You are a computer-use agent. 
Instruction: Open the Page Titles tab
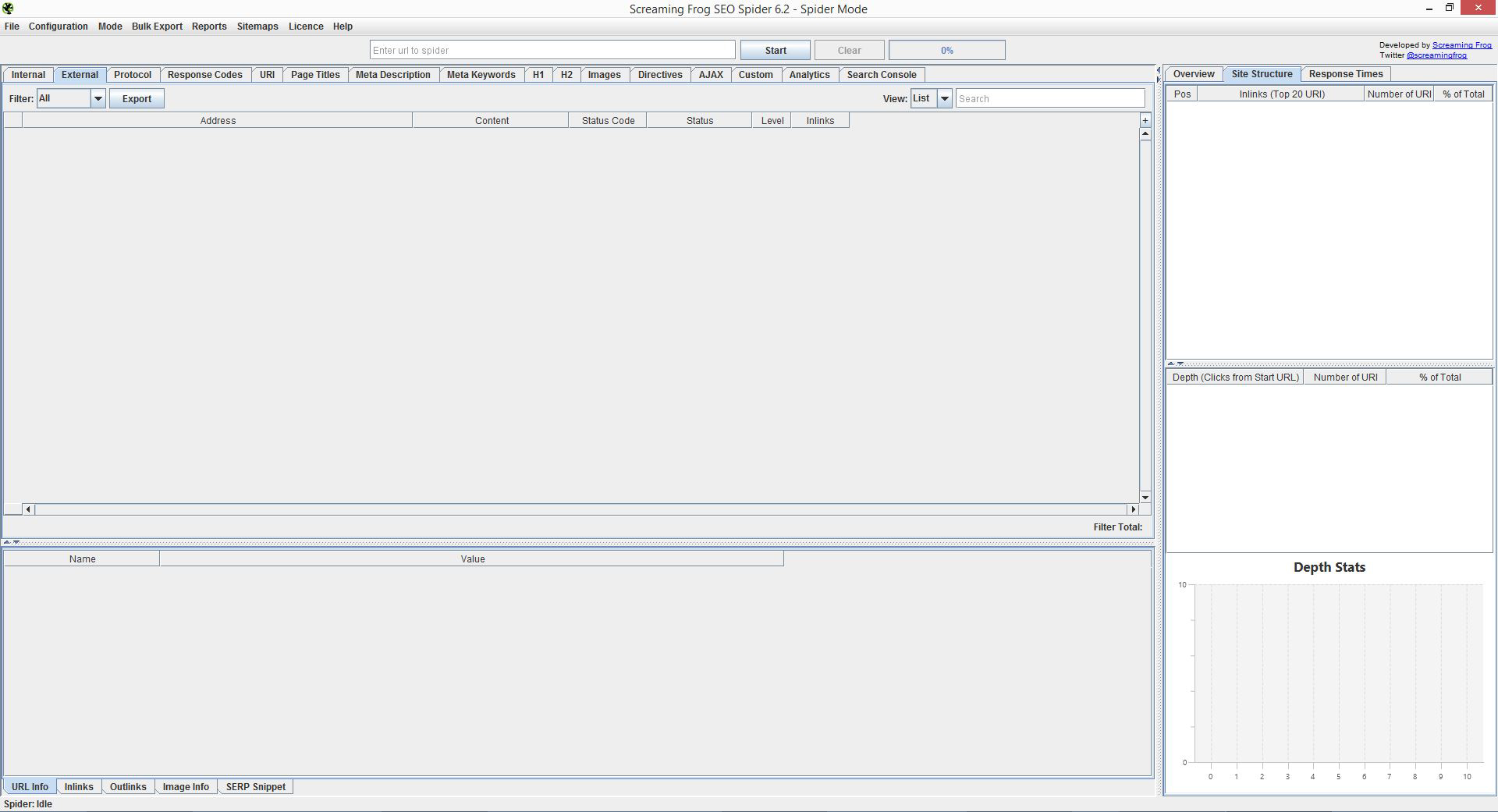[x=315, y=75]
